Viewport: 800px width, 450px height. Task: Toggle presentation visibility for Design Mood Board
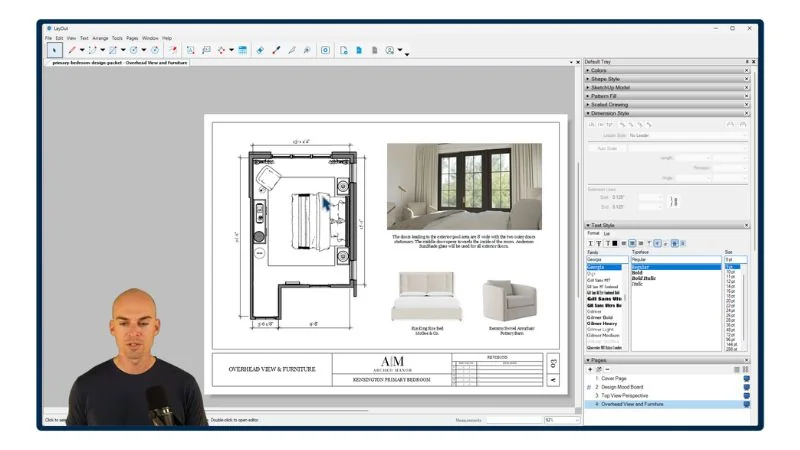[x=746, y=387]
